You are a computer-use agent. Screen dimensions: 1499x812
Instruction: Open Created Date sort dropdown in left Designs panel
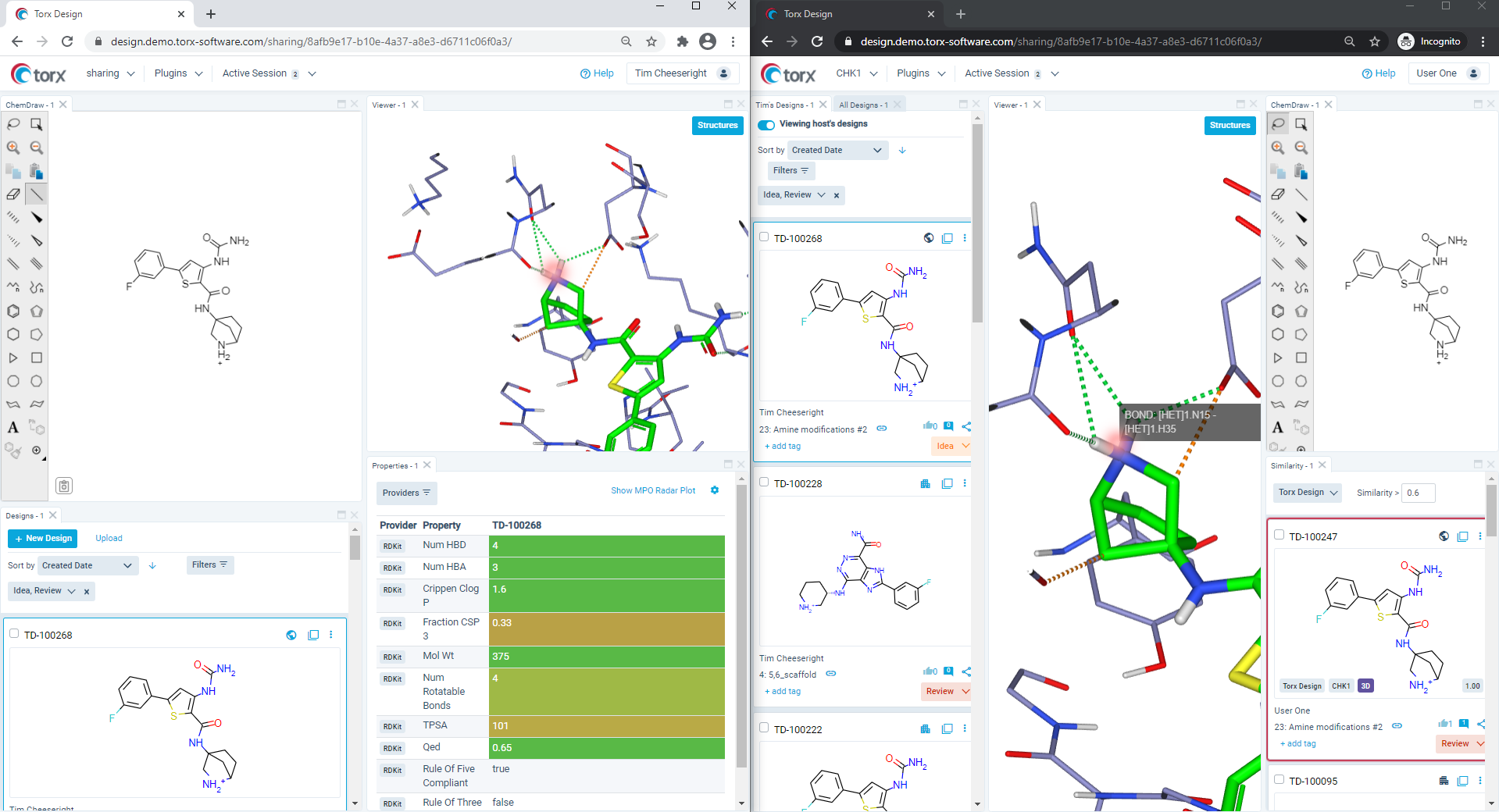pyautogui.click(x=87, y=565)
